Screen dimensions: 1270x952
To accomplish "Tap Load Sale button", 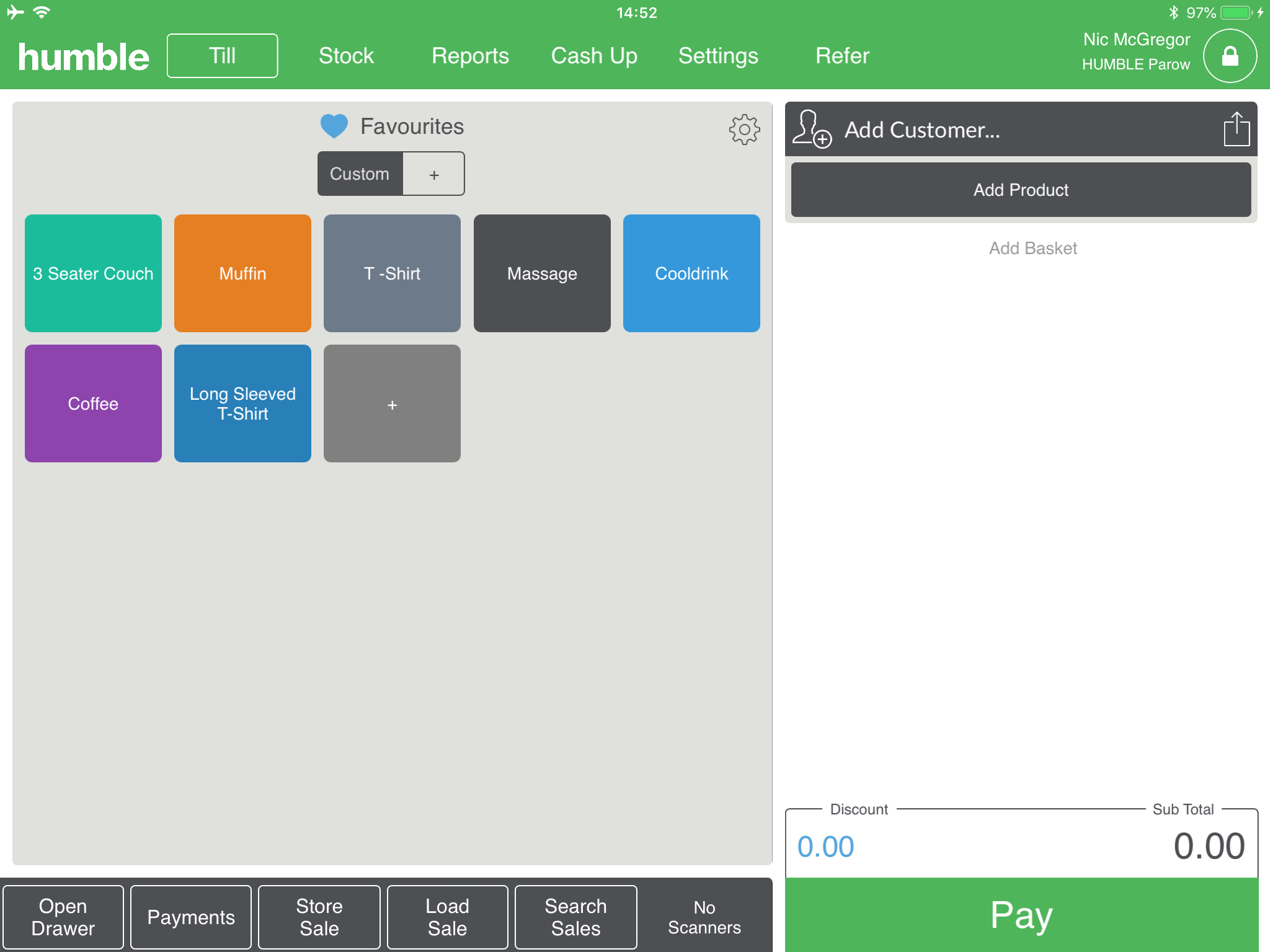I will click(x=447, y=917).
